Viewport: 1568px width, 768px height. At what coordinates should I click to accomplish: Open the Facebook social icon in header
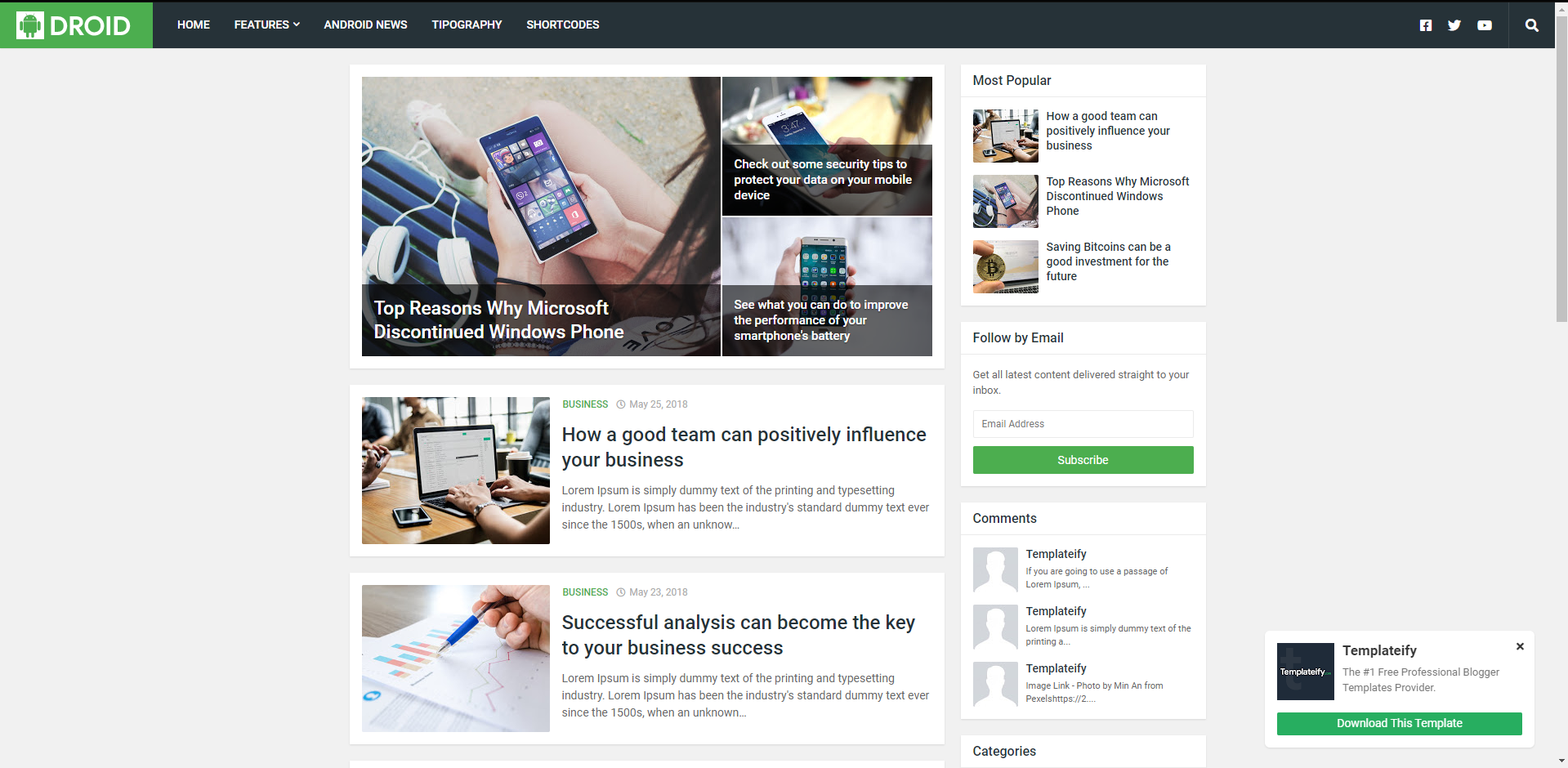click(x=1425, y=25)
